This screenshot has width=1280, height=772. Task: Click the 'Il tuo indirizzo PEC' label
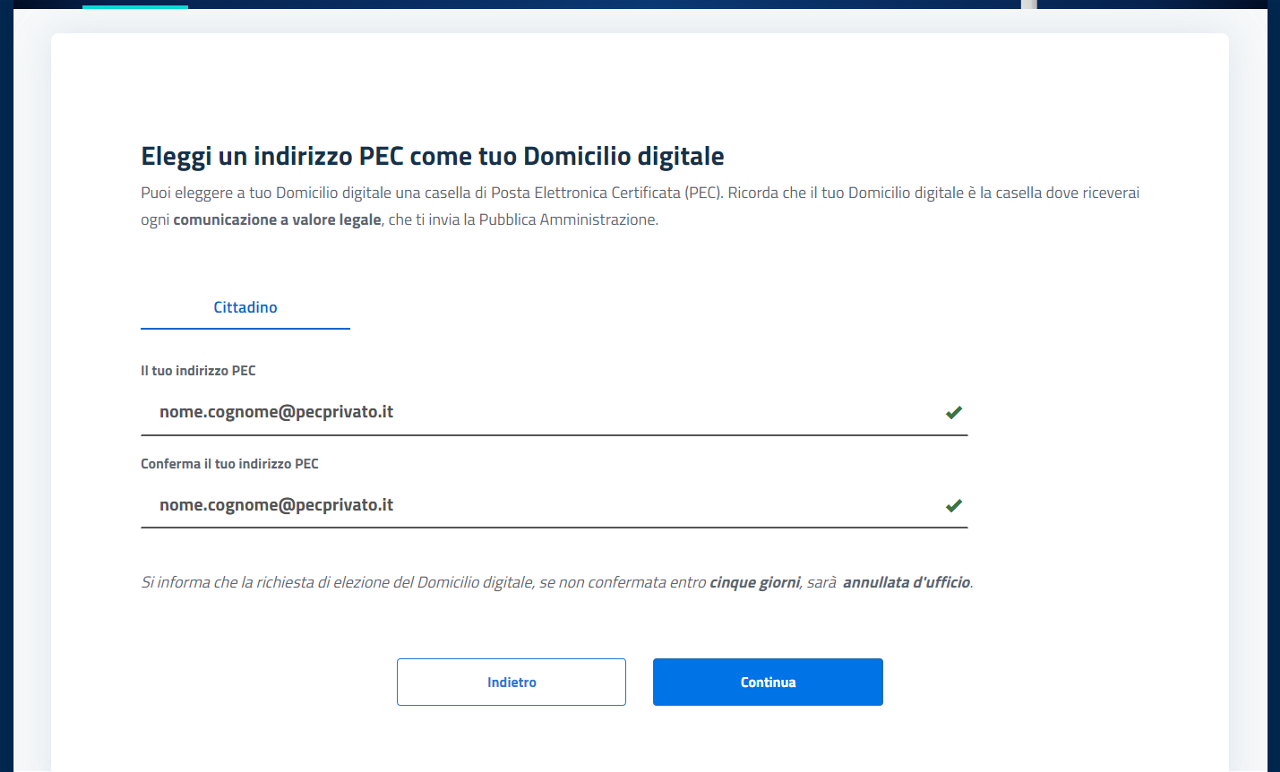tap(198, 371)
